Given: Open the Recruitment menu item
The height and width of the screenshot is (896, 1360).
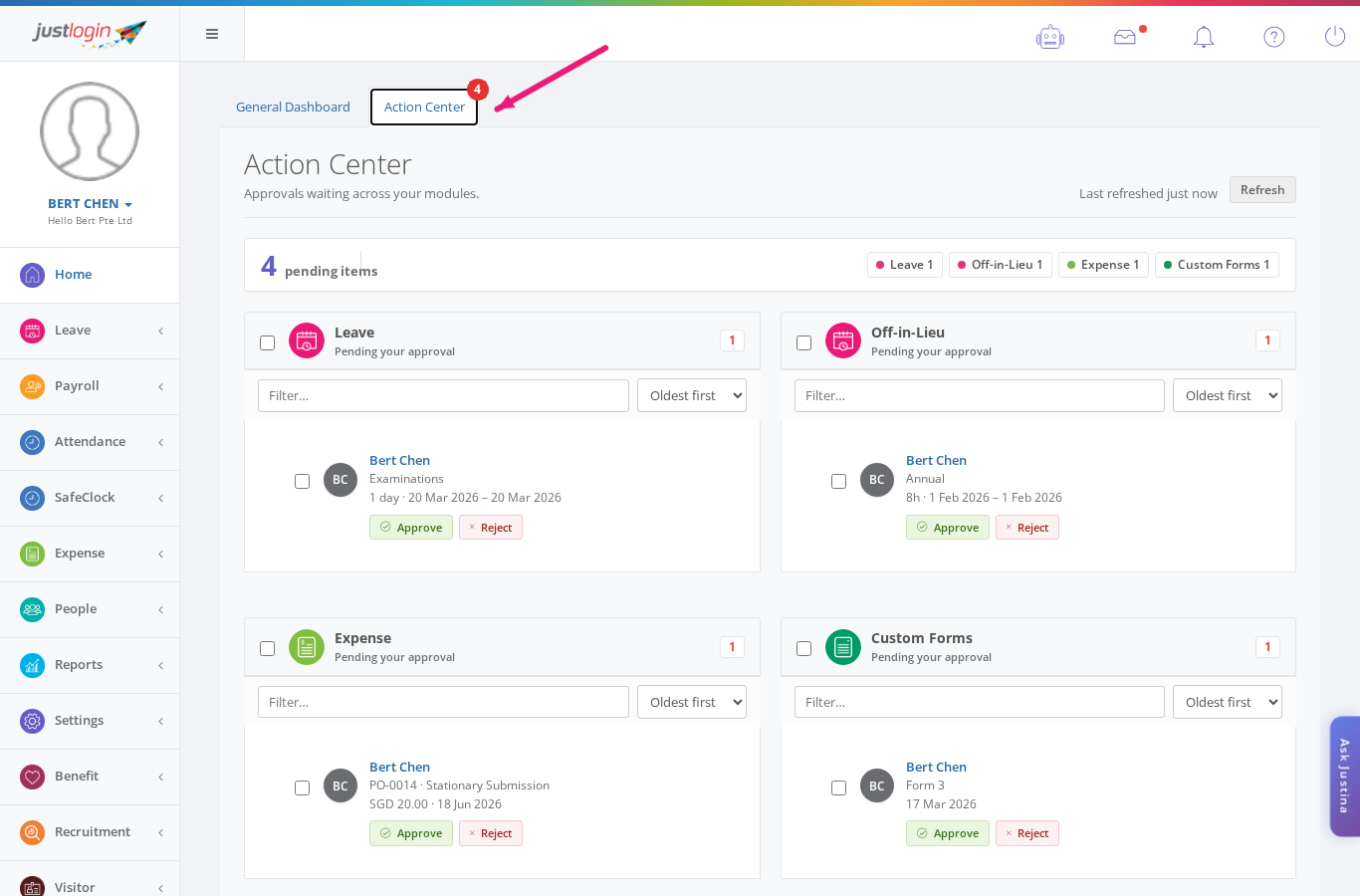Looking at the screenshot, I should 90,832.
